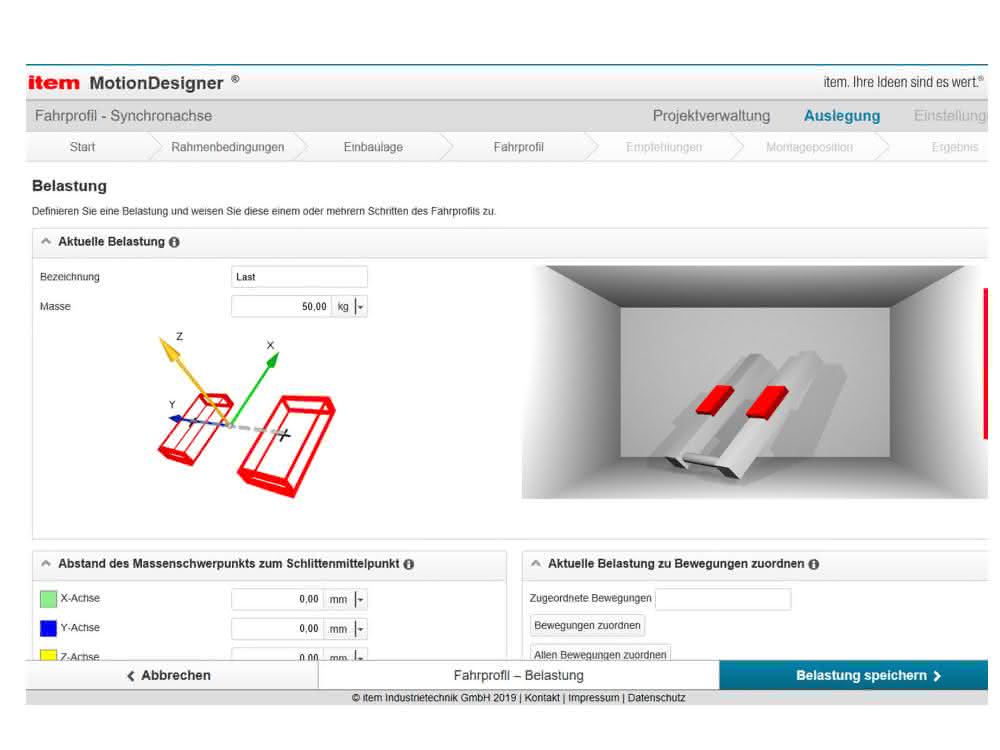The image size is (1000, 750).
Task: Open the Kontakt footer link
Action: coord(542,698)
